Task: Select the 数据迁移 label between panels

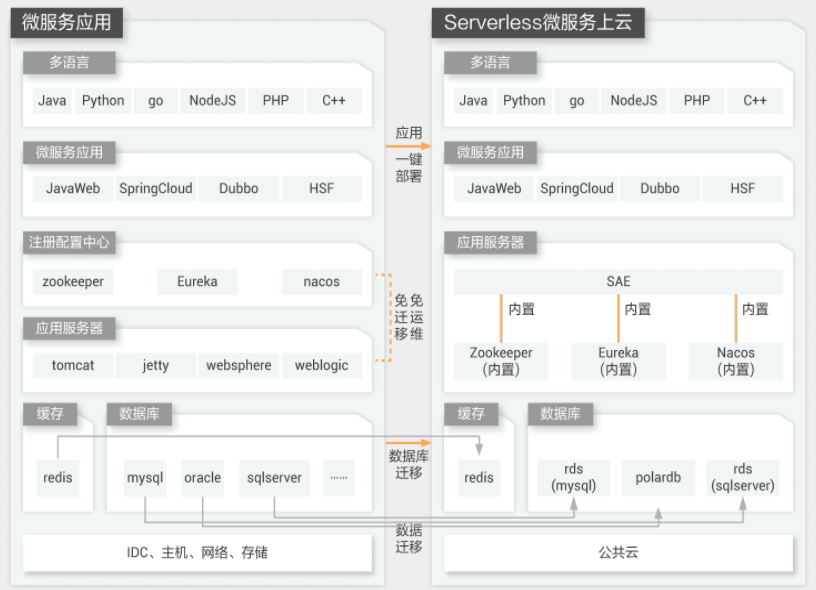Action: pos(409,538)
